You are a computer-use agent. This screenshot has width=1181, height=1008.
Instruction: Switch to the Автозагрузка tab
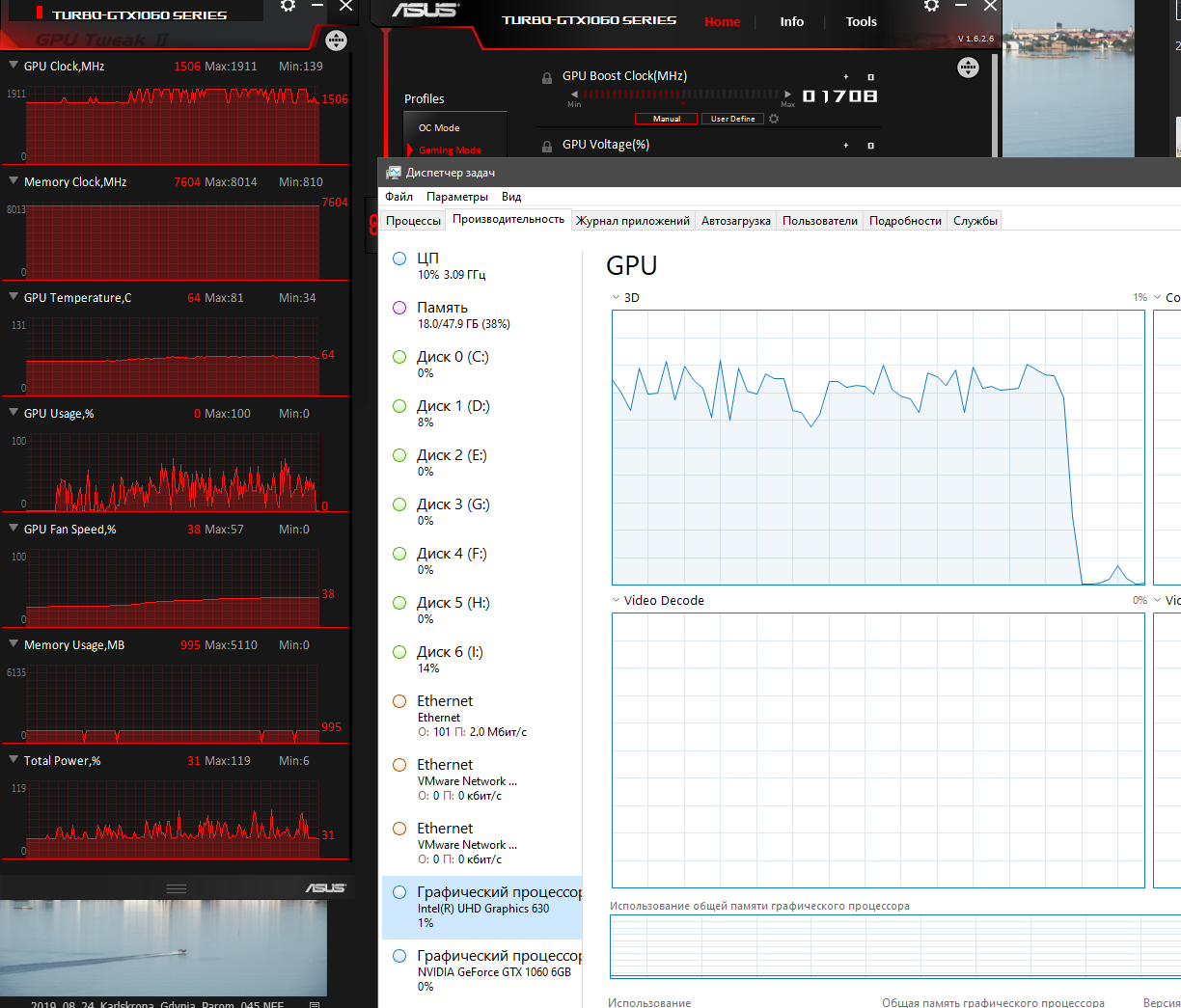point(736,221)
